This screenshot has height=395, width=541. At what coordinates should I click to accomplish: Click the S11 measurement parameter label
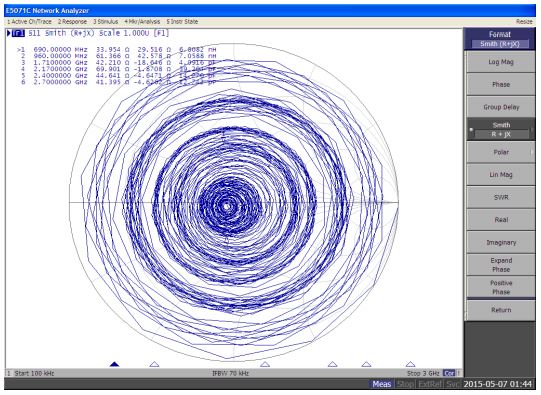click(x=35, y=33)
